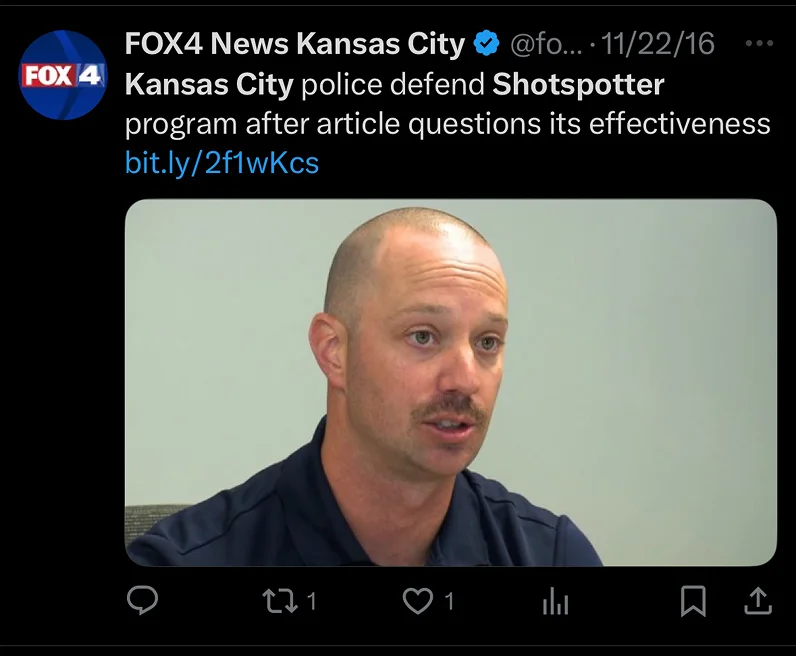View tweet analytics bar chart icon
The width and height of the screenshot is (796, 656).
click(555, 602)
